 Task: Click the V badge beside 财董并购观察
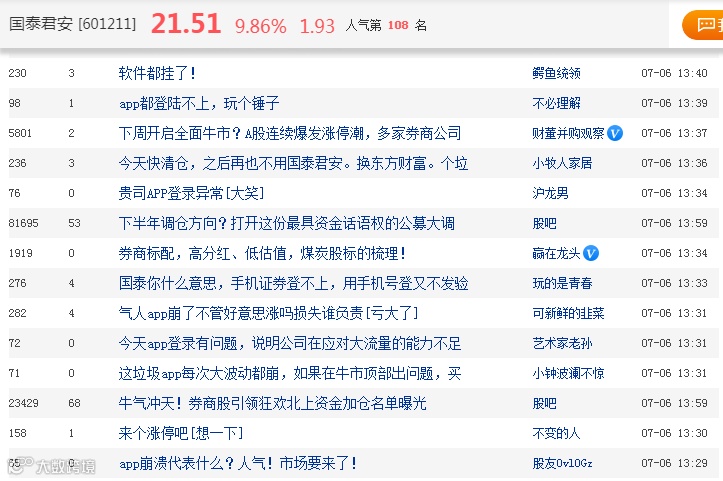click(x=615, y=133)
